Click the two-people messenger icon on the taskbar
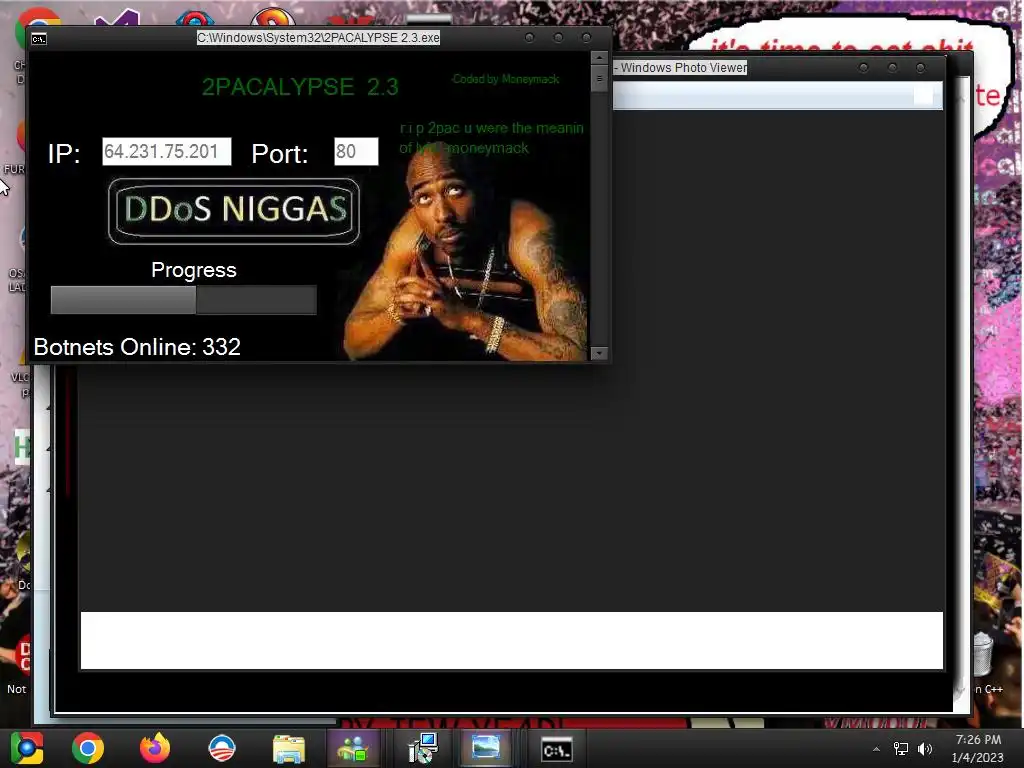This screenshot has height=768, width=1024. 353,748
